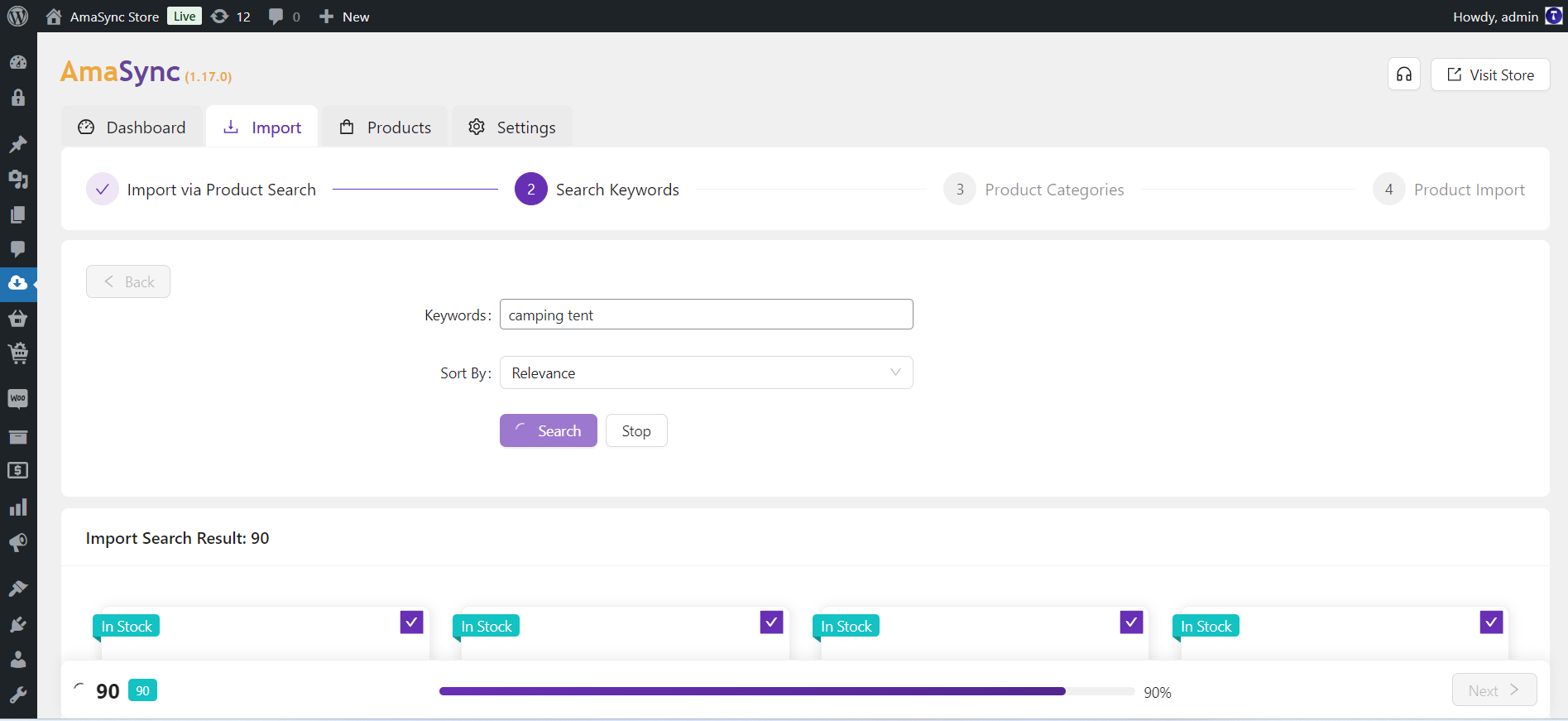The image size is (1568, 721).
Task: Open the Settings tab
Action: click(x=512, y=127)
